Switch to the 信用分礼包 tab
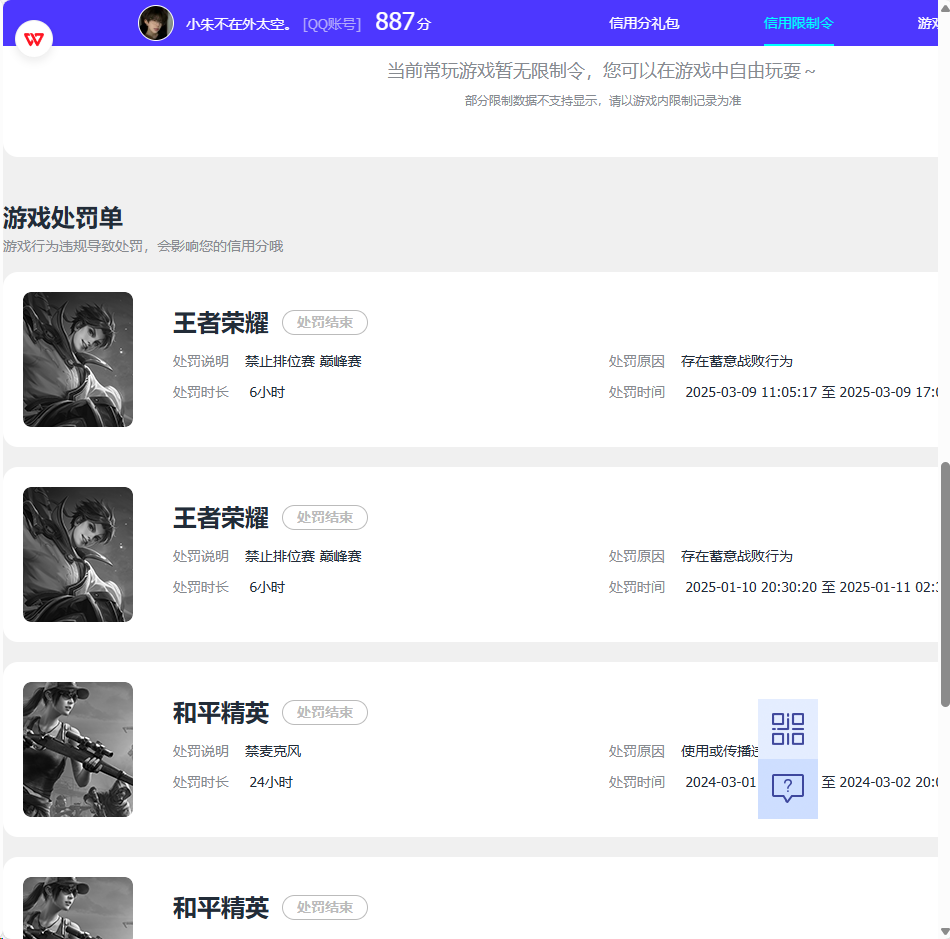 pos(644,23)
